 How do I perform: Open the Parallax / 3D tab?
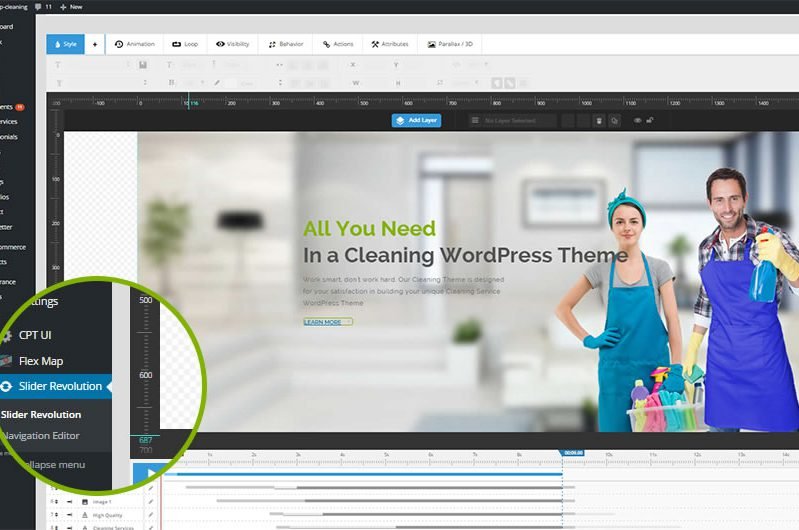pyautogui.click(x=450, y=44)
